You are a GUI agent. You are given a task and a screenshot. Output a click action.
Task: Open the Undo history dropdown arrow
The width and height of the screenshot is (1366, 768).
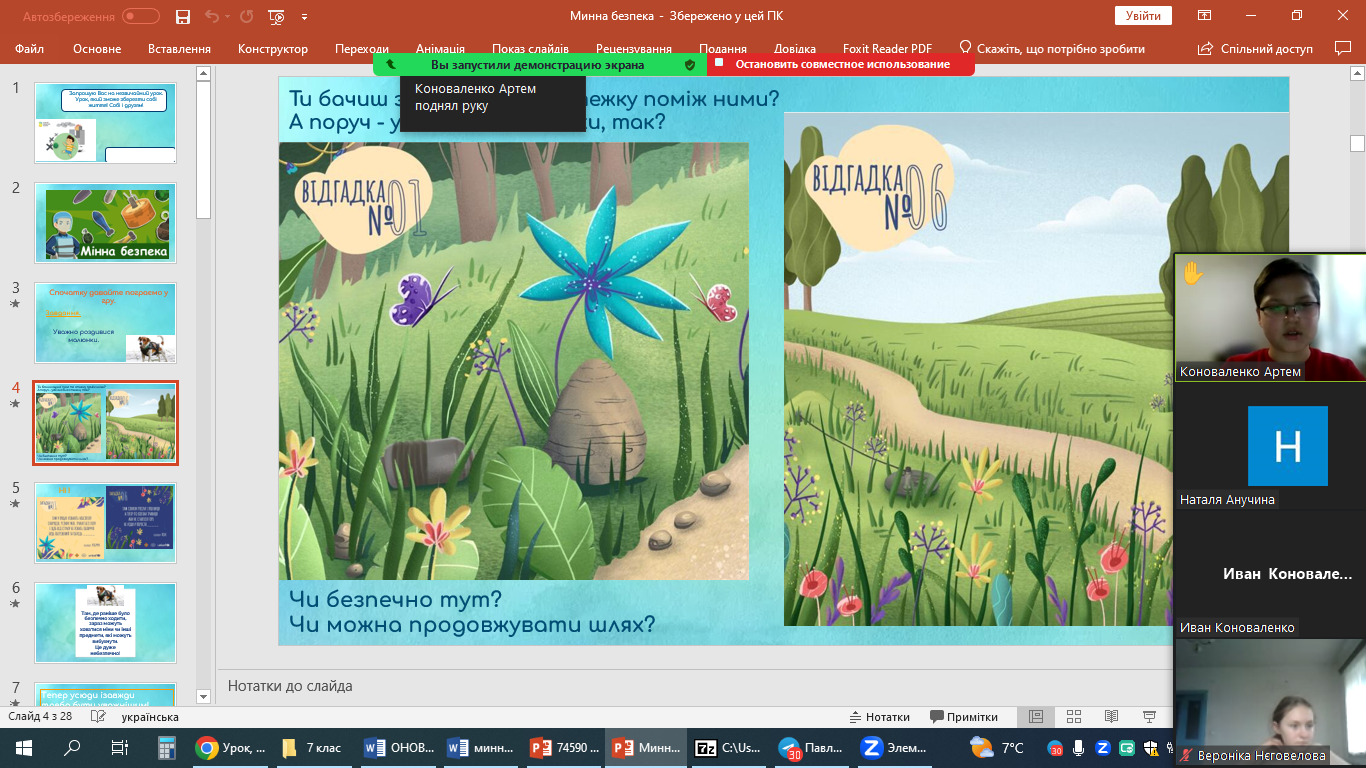point(226,16)
